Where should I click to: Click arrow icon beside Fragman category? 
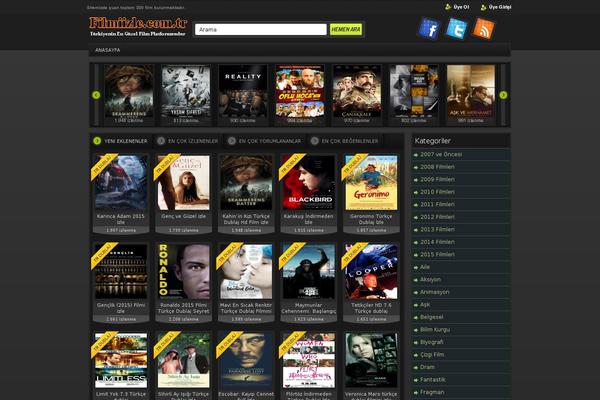pyautogui.click(x=416, y=392)
